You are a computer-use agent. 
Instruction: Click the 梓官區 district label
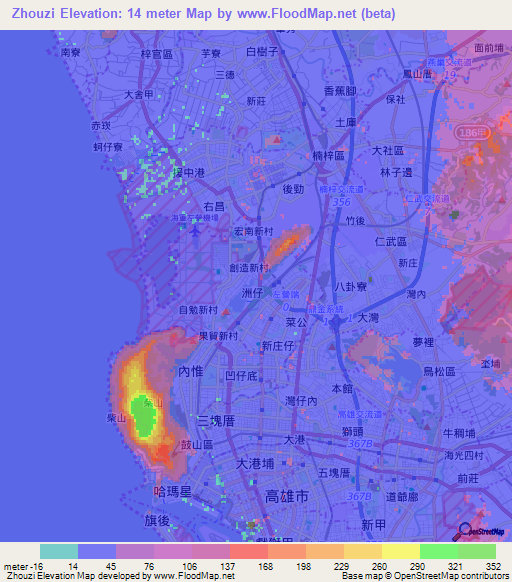point(157,55)
